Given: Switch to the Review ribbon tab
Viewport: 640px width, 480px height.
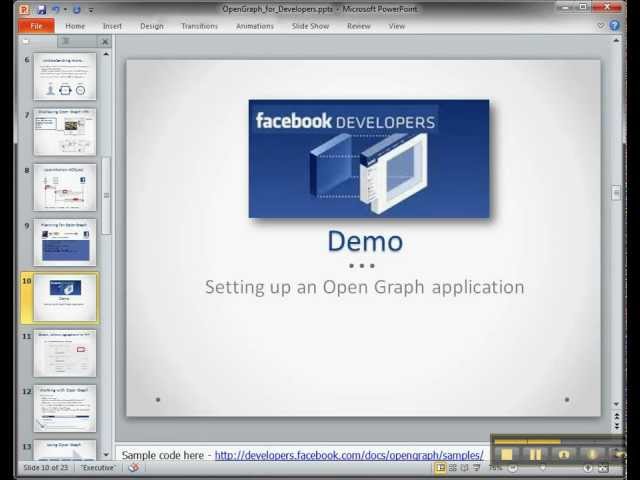Looking at the screenshot, I should tap(359, 26).
